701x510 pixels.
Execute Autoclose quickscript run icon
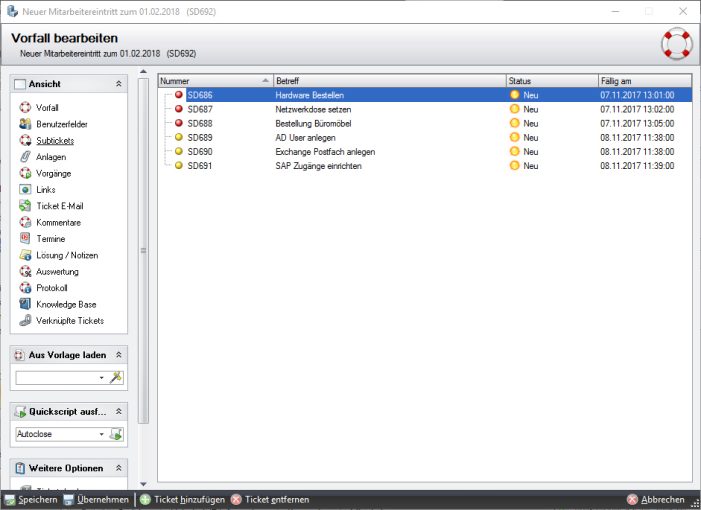pos(116,434)
